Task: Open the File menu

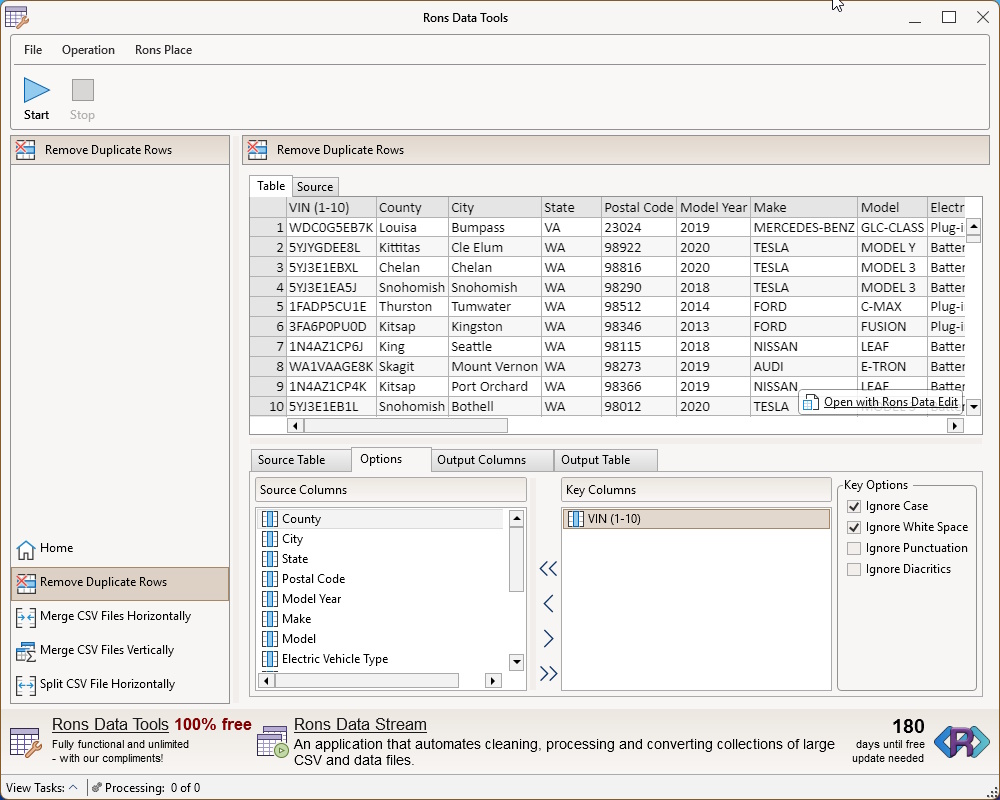Action: (x=33, y=50)
